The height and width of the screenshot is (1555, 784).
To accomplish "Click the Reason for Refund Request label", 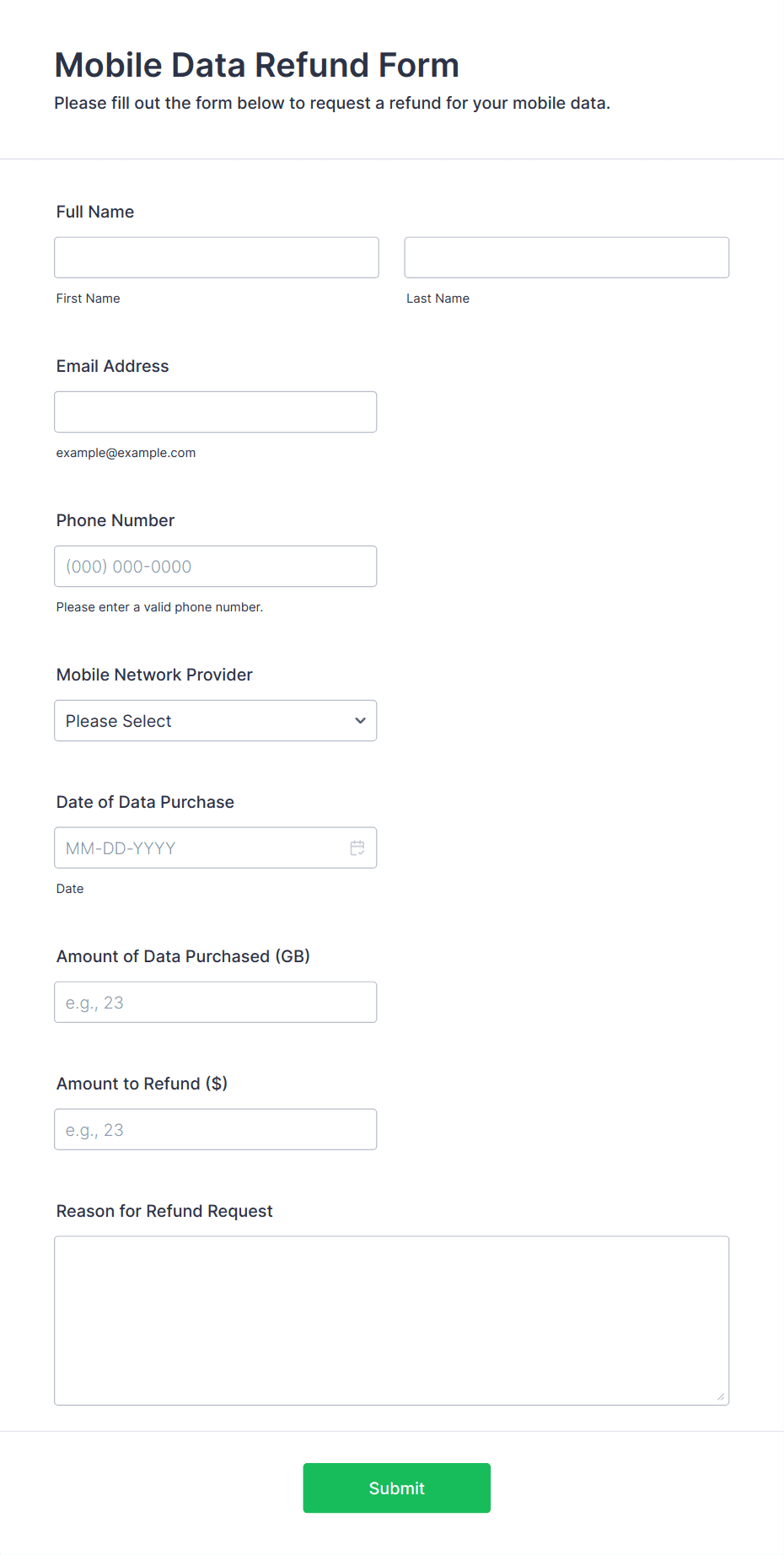I will pyautogui.click(x=164, y=1211).
